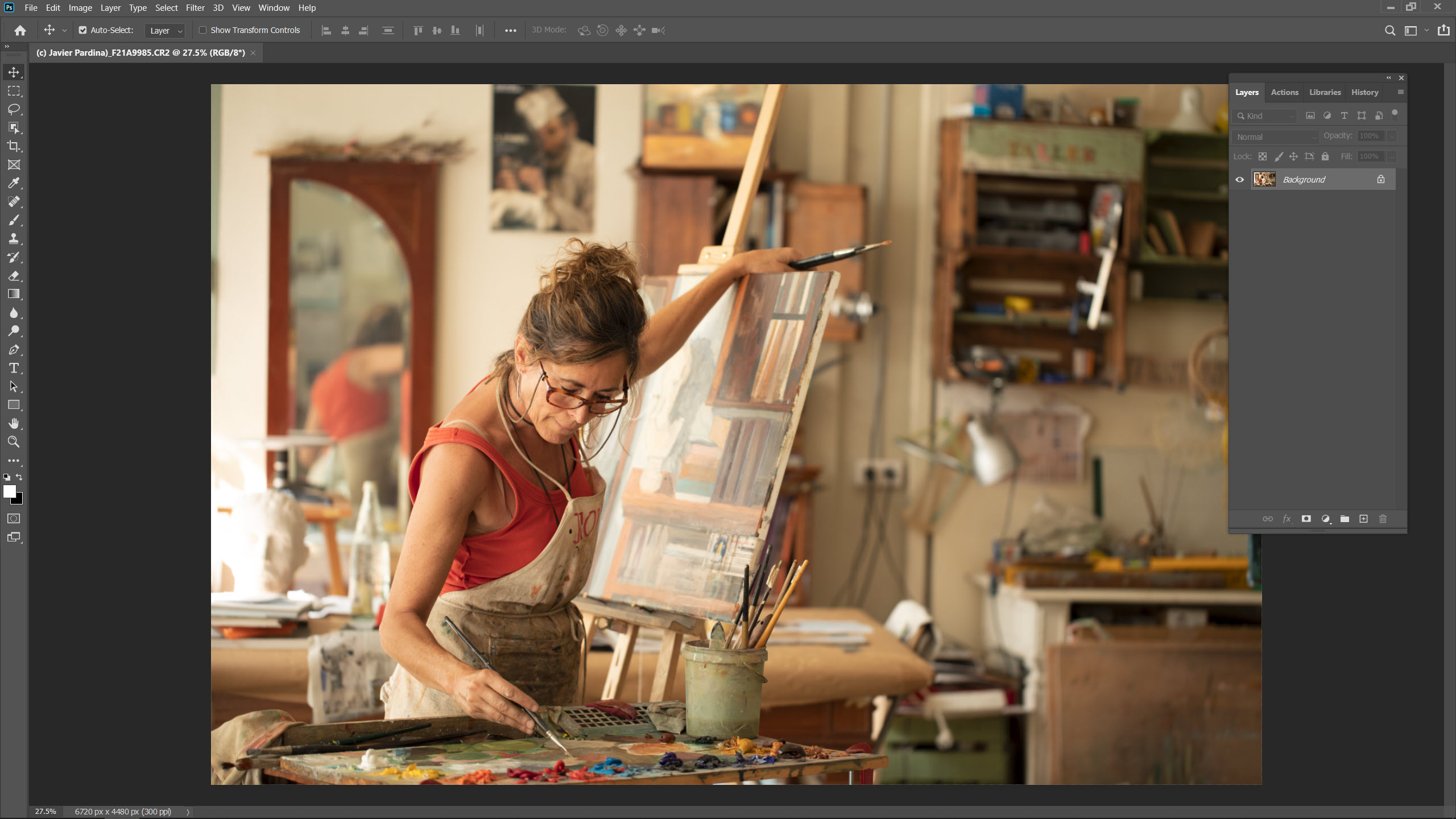Select the Healing Brush tool
The image size is (1456, 819).
tap(14, 201)
